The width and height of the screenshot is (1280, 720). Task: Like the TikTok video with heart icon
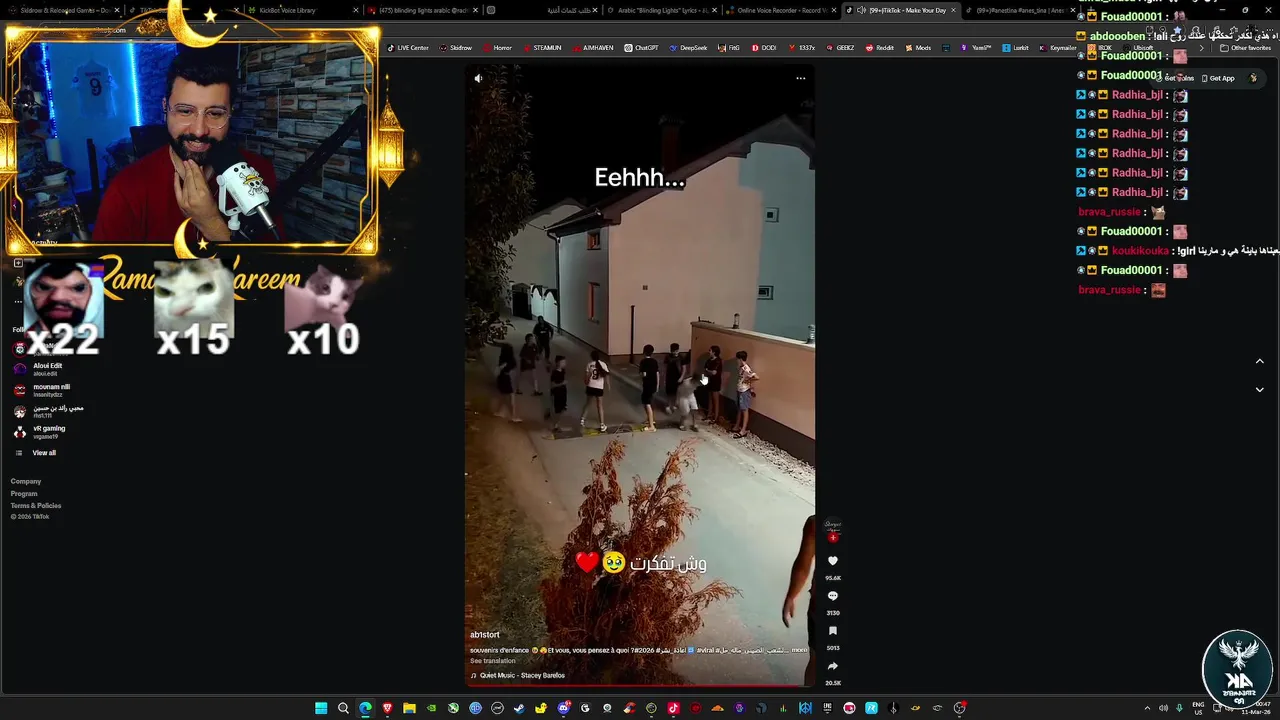(x=833, y=562)
